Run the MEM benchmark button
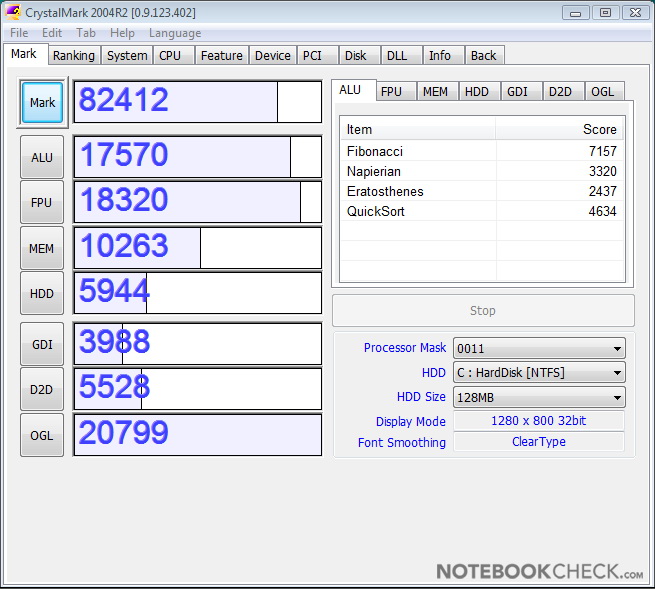 (x=42, y=248)
